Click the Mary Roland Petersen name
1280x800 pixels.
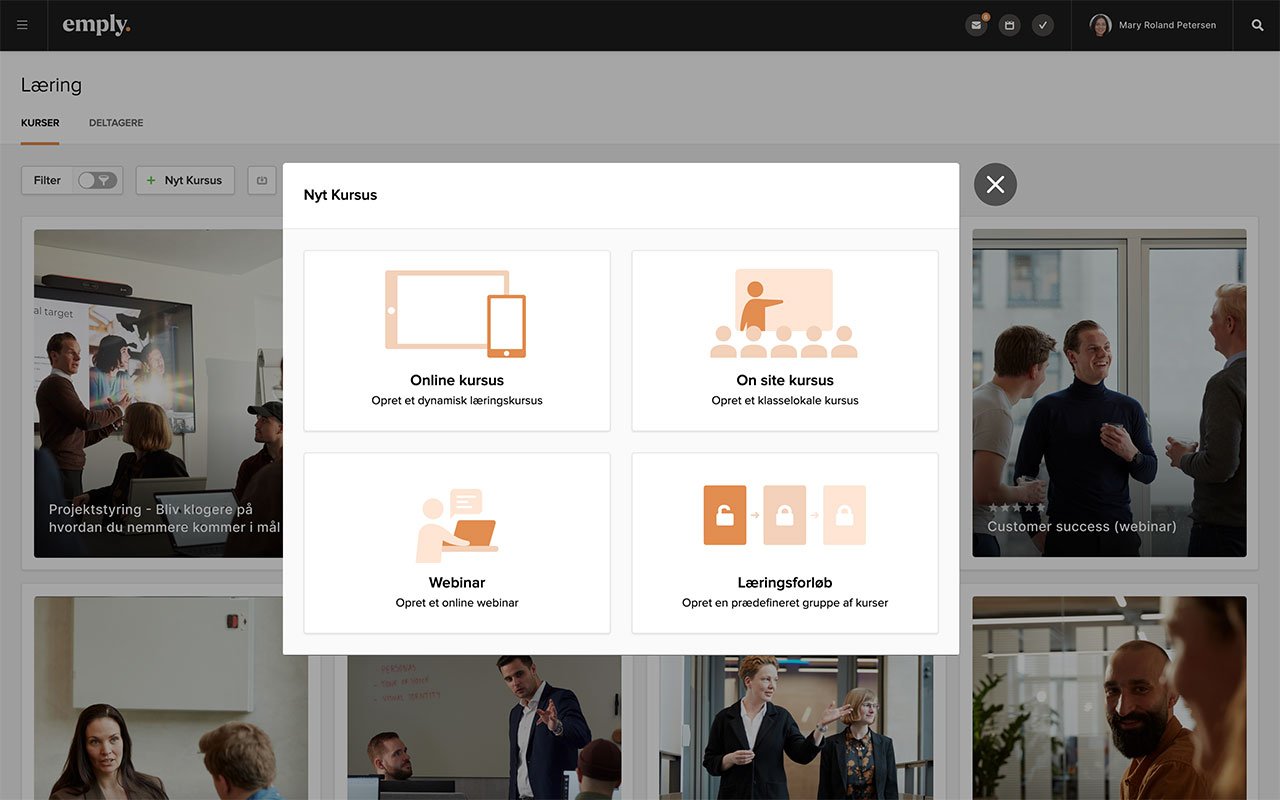point(1167,25)
